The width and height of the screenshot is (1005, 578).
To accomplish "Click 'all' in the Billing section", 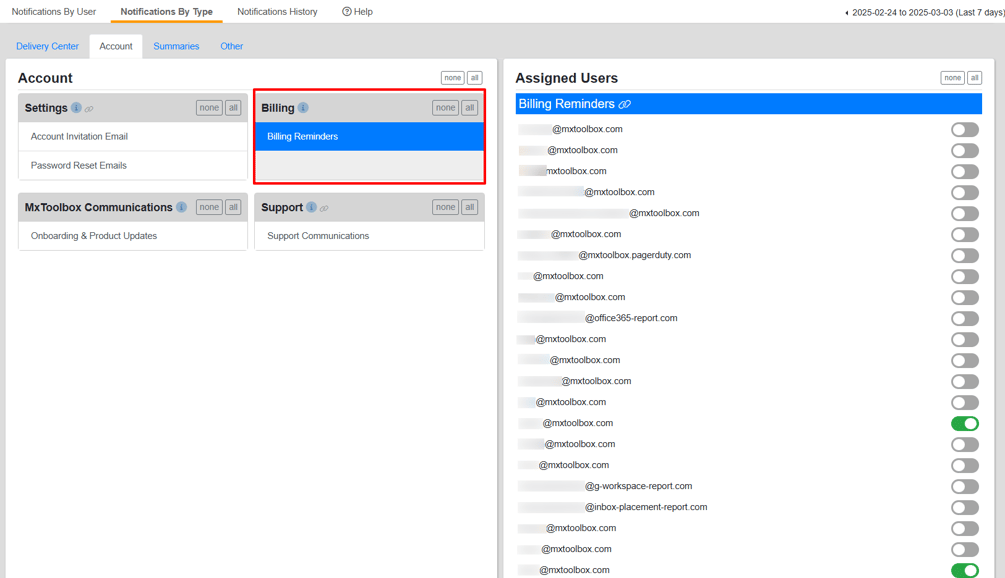I will point(469,107).
